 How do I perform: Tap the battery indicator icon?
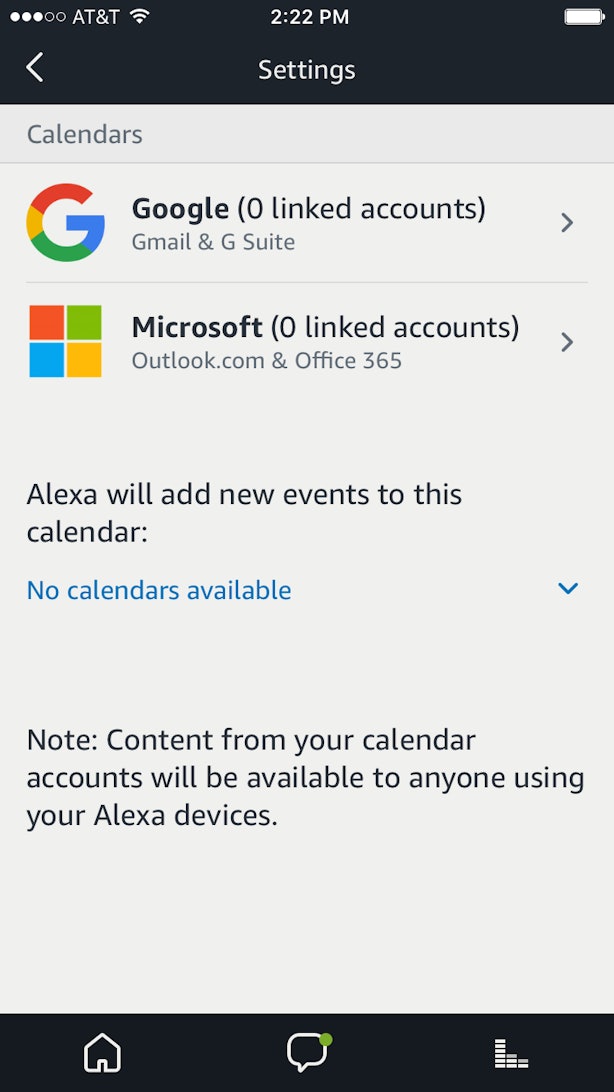point(582,16)
